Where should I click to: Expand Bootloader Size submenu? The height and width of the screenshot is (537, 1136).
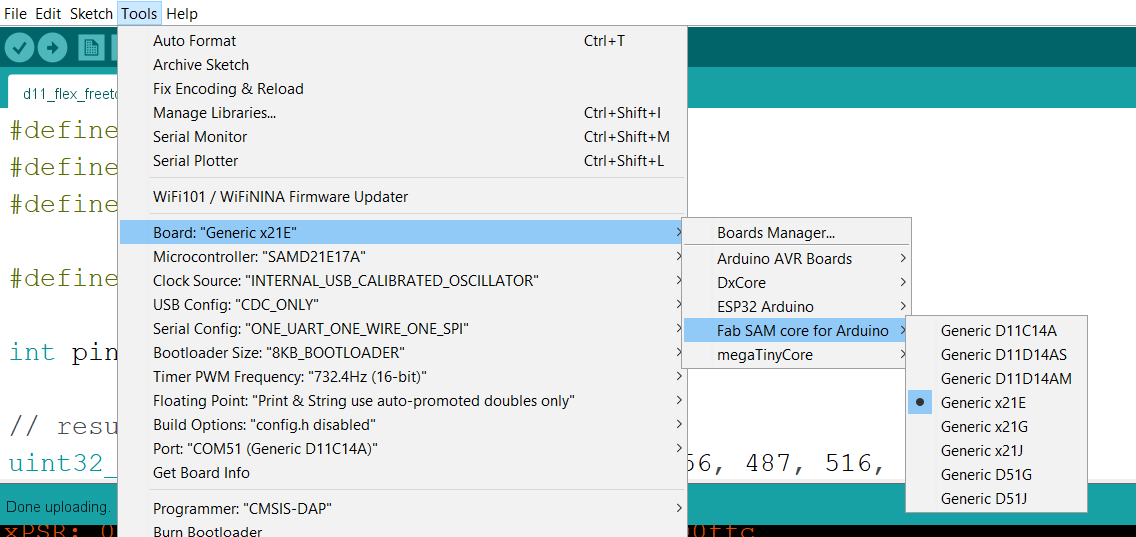402,353
